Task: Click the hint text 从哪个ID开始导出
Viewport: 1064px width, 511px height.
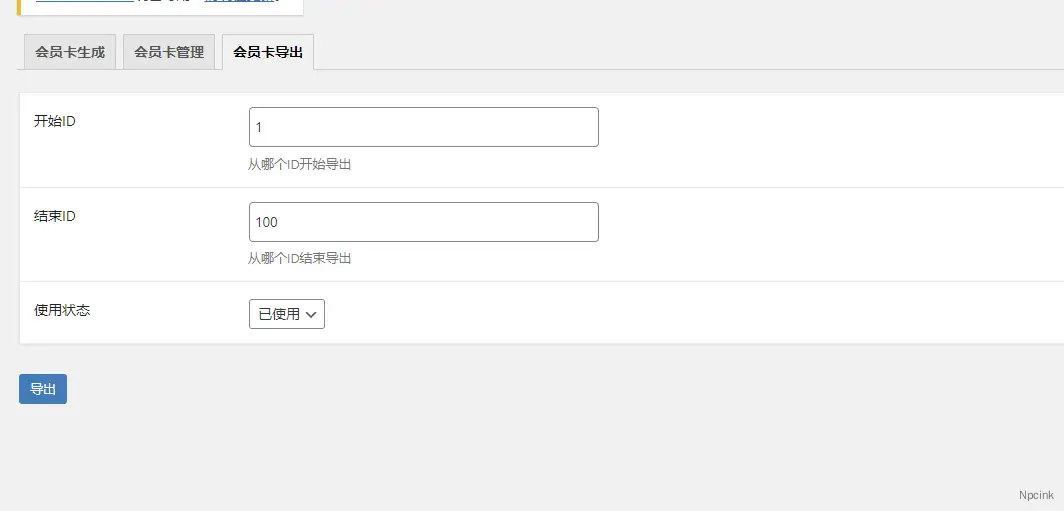Action: [299, 164]
